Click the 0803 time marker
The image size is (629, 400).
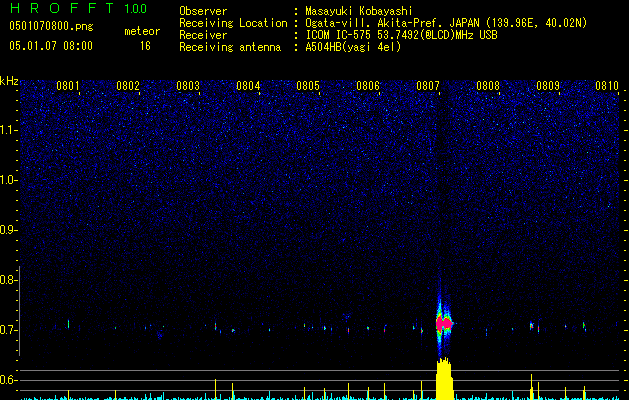(x=188, y=86)
